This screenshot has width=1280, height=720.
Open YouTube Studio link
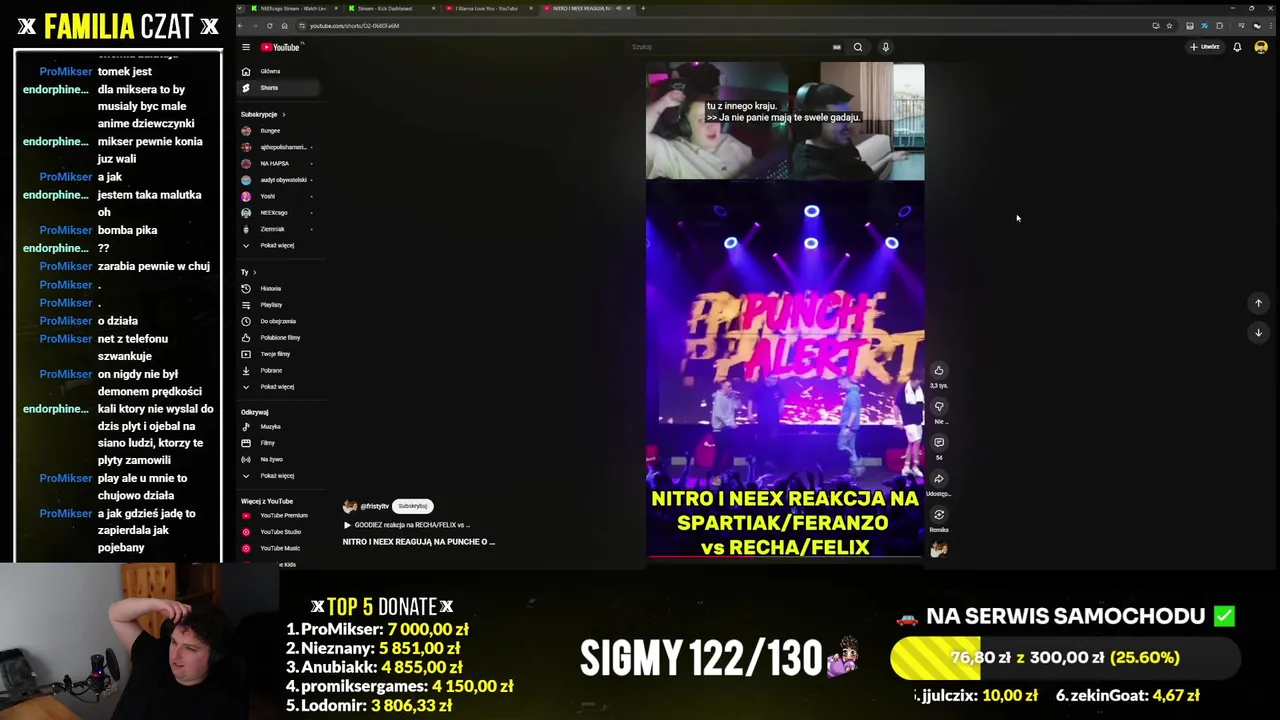(x=280, y=532)
